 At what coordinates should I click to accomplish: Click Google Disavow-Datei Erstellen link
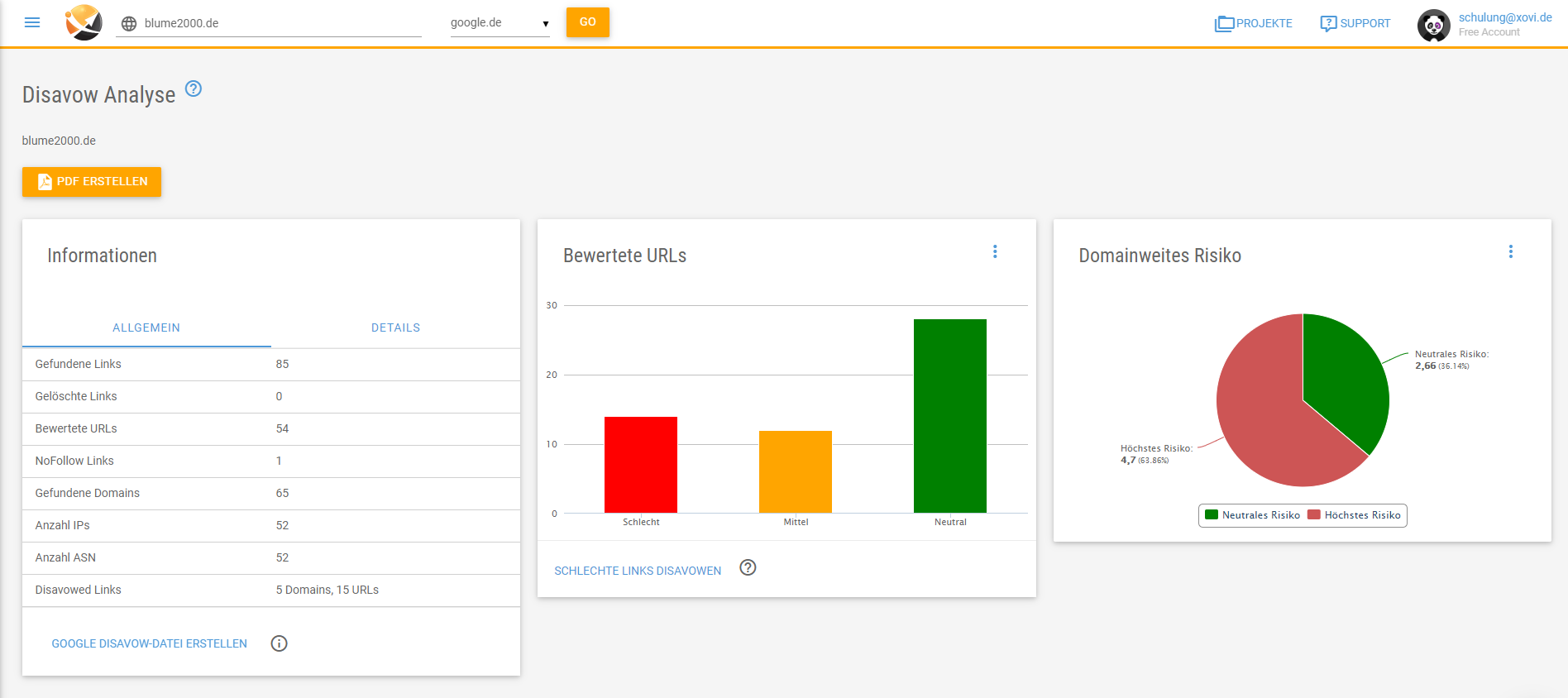coord(150,643)
